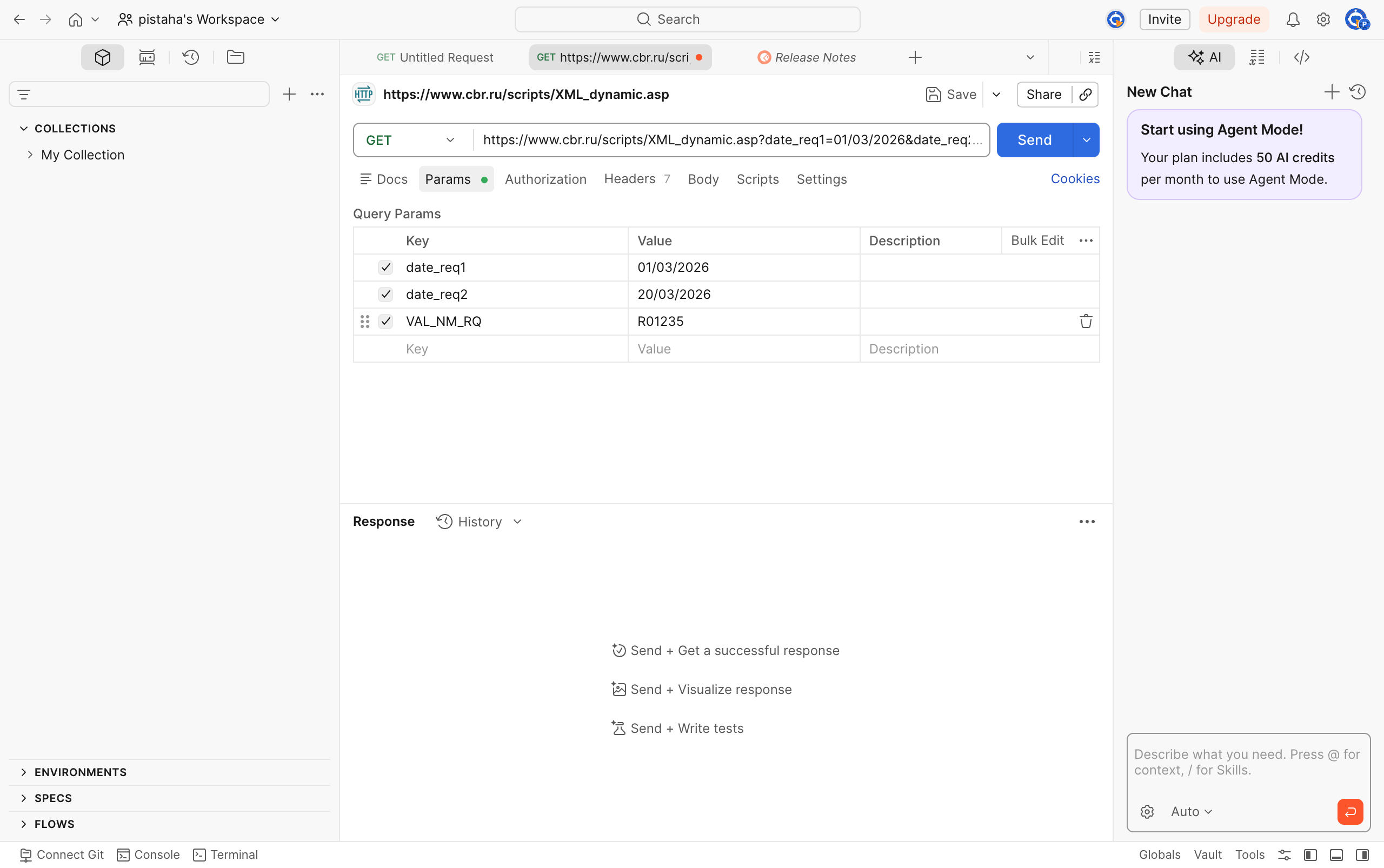Uncheck the VAL_NM_RQ parameter checkbox

coord(385,321)
